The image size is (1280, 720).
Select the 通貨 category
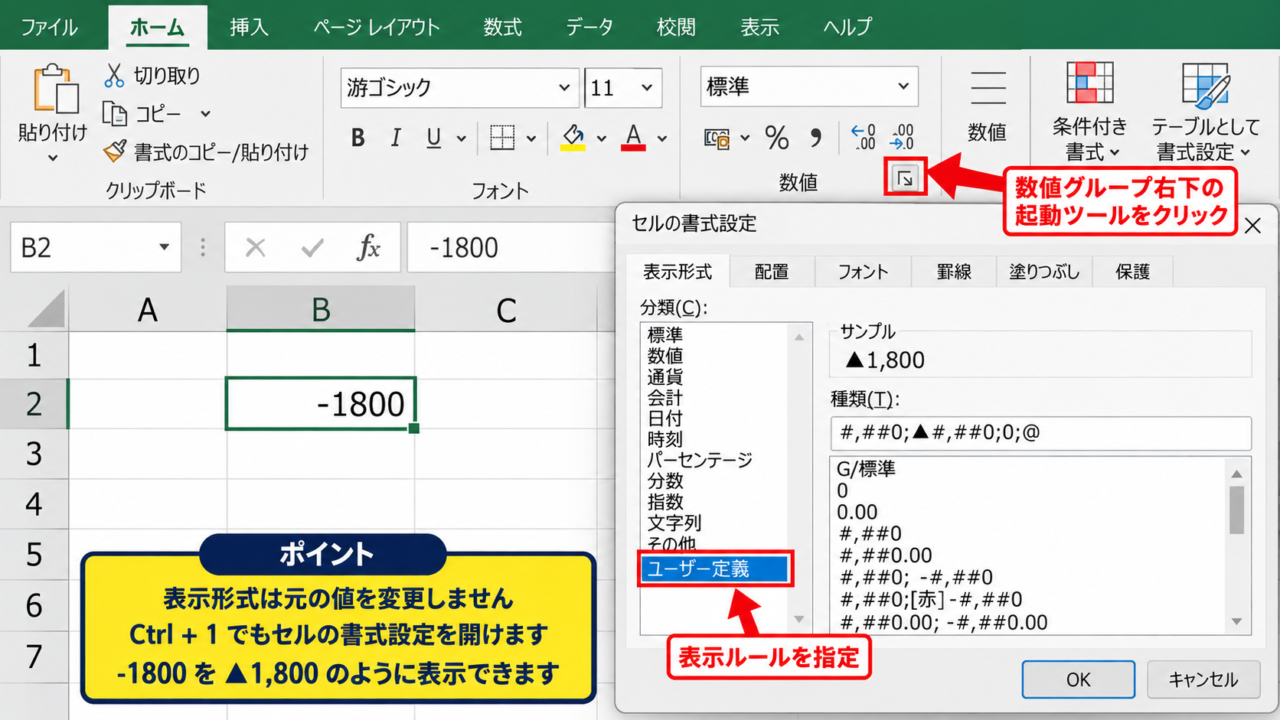[x=665, y=377]
